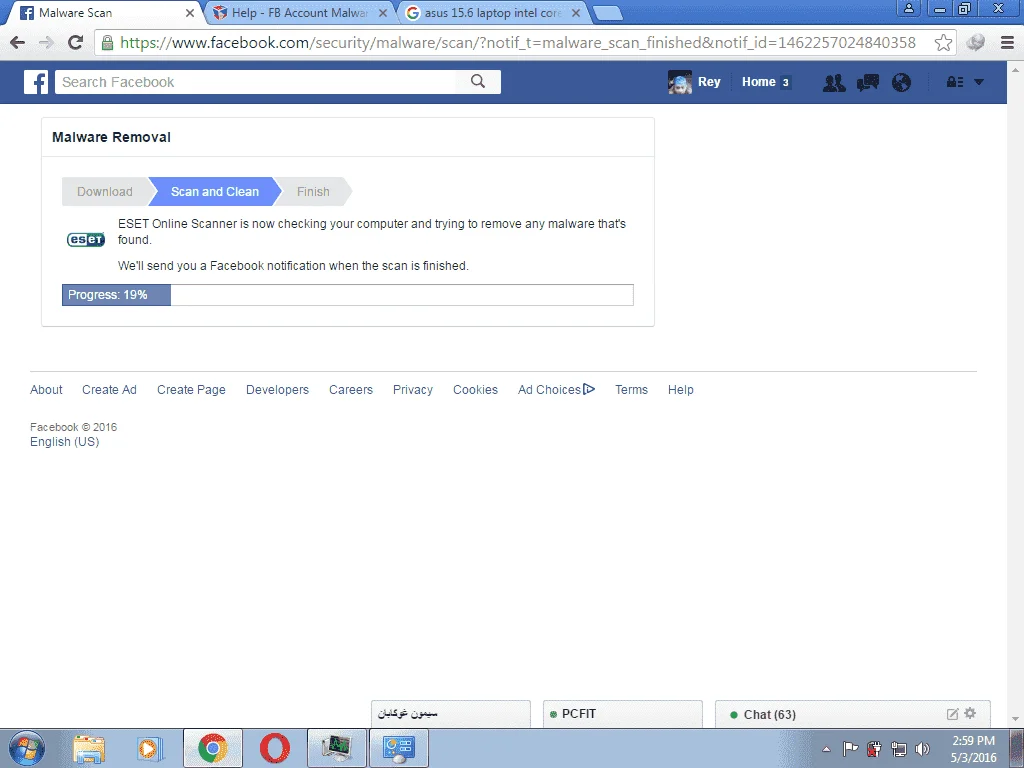Click the Facebook logo icon
The image size is (1024, 768).
pyautogui.click(x=36, y=82)
